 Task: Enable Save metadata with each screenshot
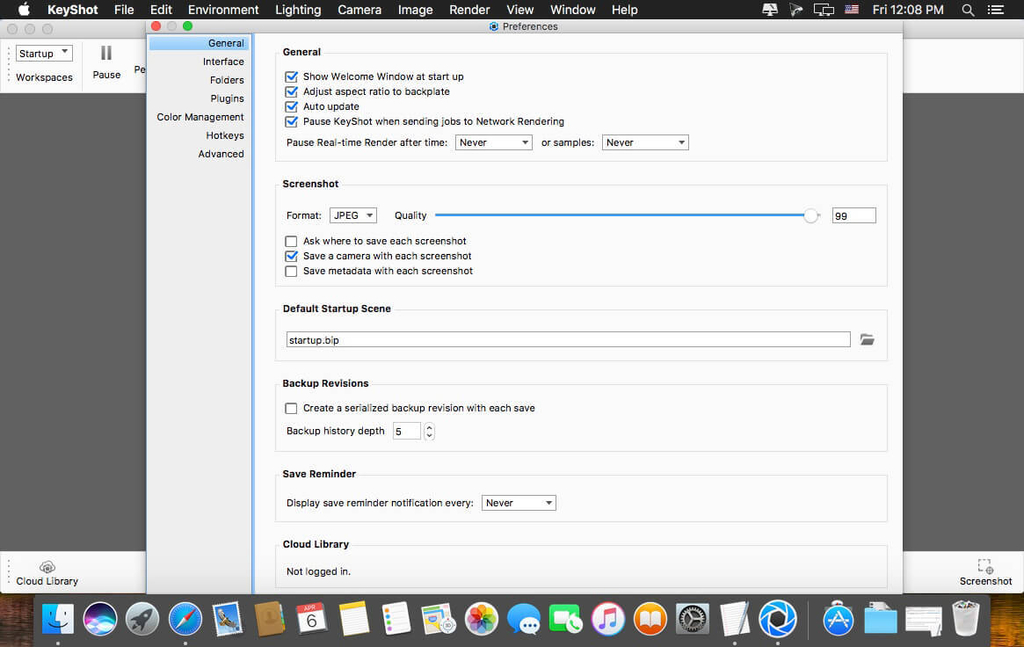coord(291,271)
